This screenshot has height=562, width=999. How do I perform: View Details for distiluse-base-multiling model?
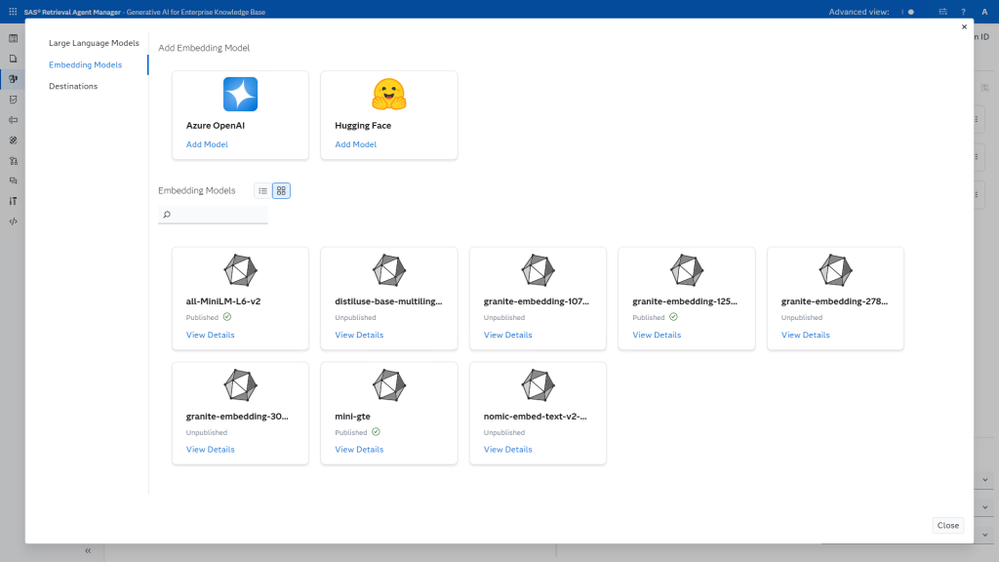[359, 335]
